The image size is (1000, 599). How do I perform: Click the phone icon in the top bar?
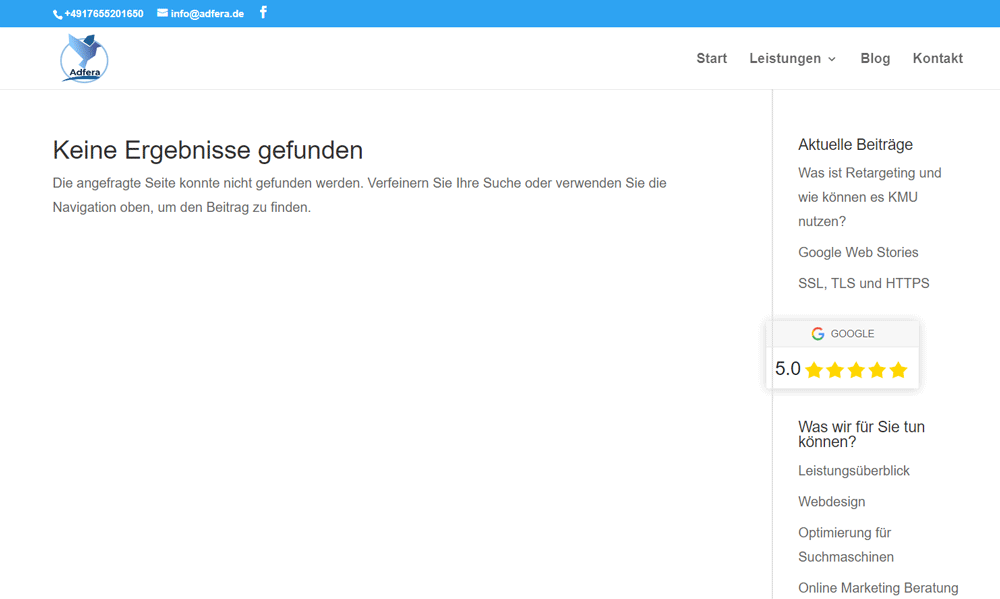pos(57,14)
